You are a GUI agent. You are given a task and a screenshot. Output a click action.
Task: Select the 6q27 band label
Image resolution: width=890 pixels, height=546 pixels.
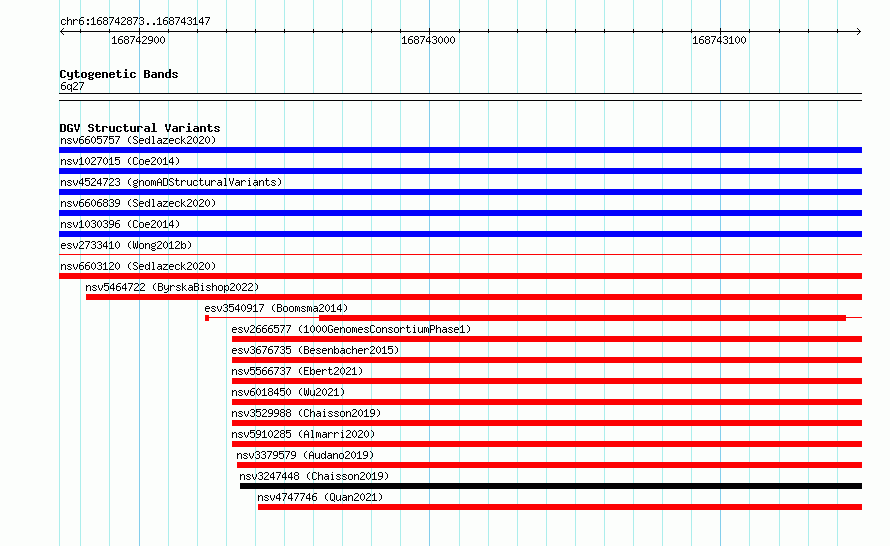72,86
